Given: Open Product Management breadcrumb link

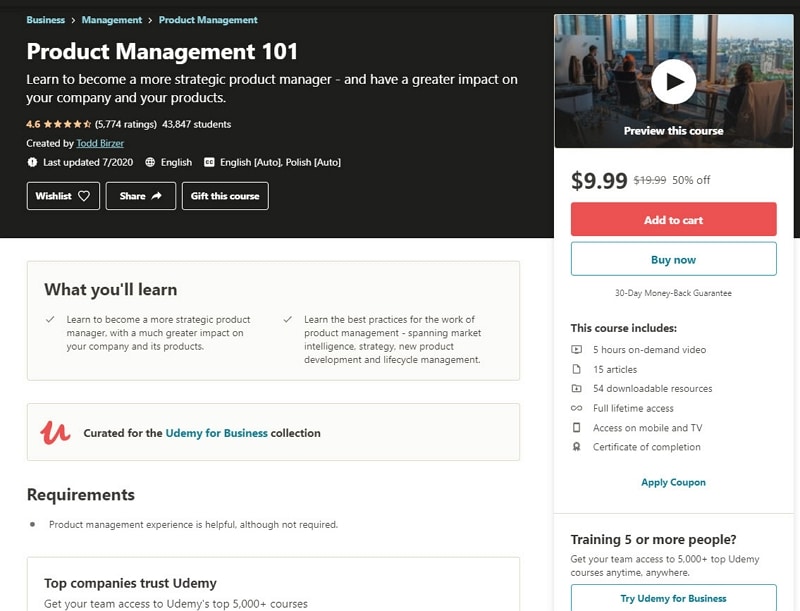Looking at the screenshot, I should click(x=208, y=20).
